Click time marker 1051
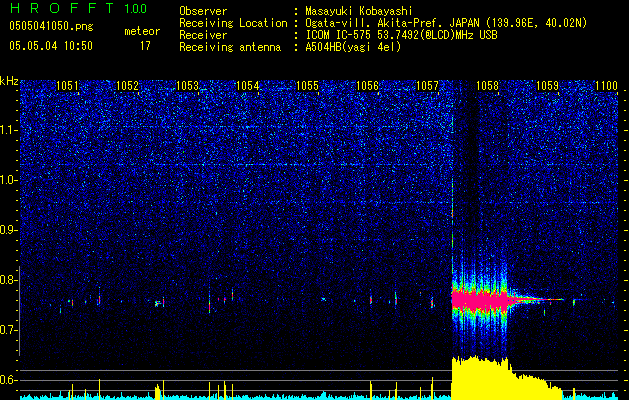This screenshot has height=400, width=629. click(67, 86)
